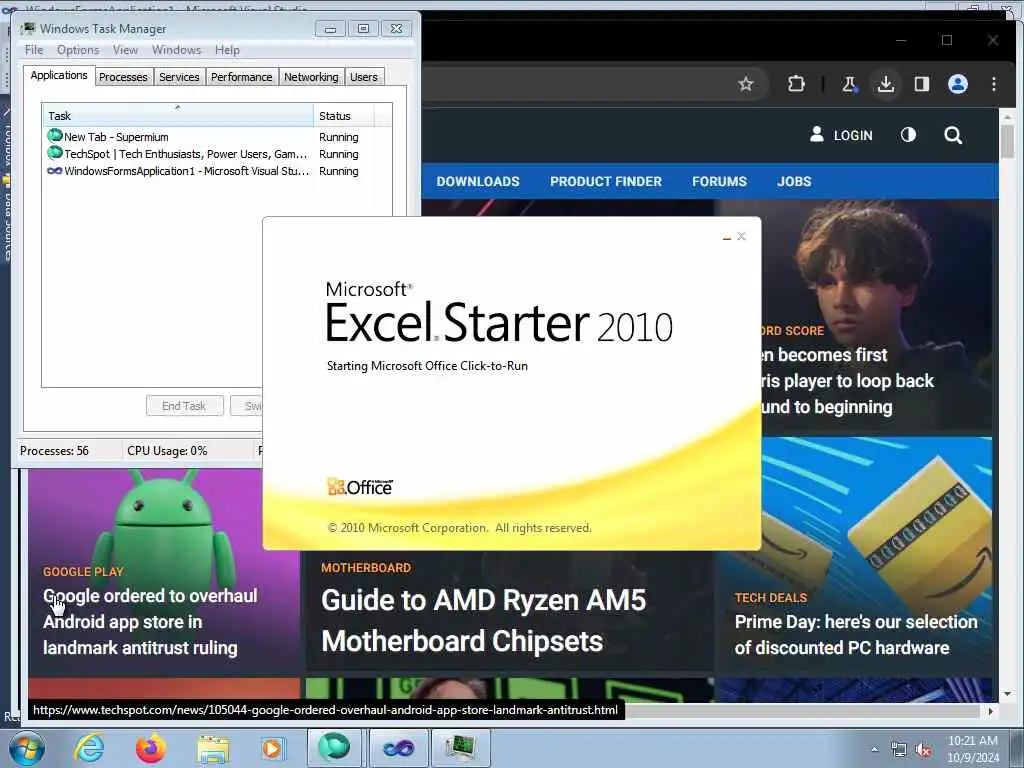The image size is (1024, 768).
Task: Open the browser profile avatar icon
Action: [x=957, y=84]
